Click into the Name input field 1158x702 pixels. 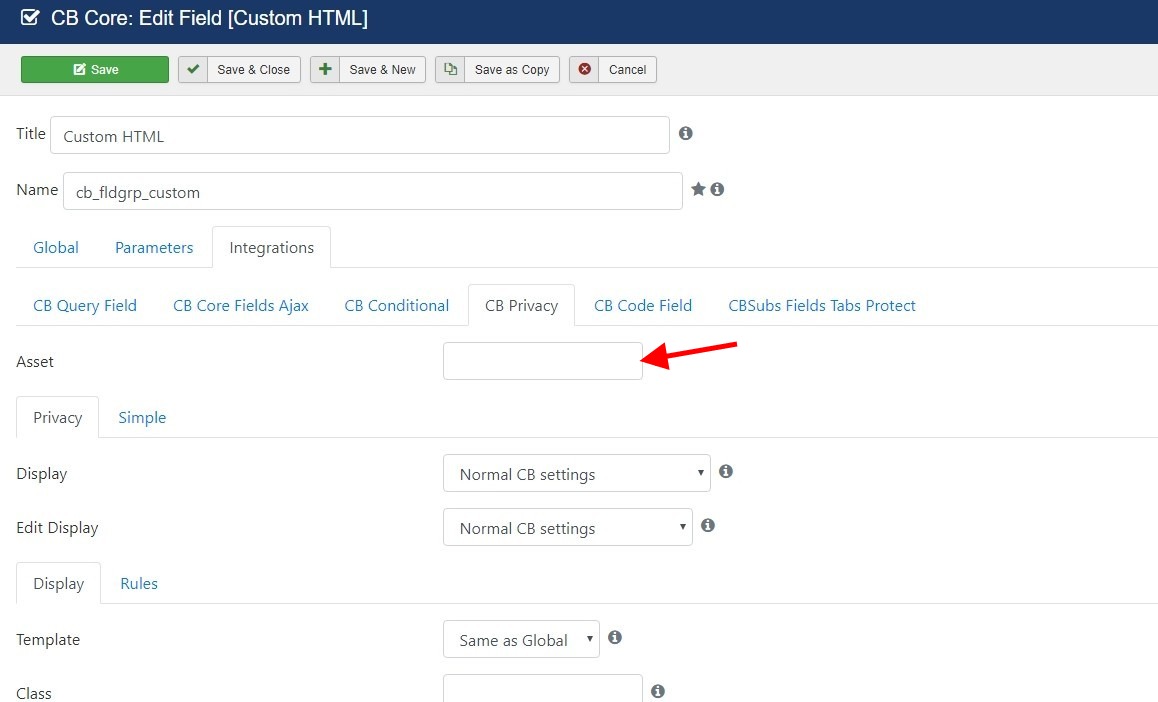(x=373, y=191)
